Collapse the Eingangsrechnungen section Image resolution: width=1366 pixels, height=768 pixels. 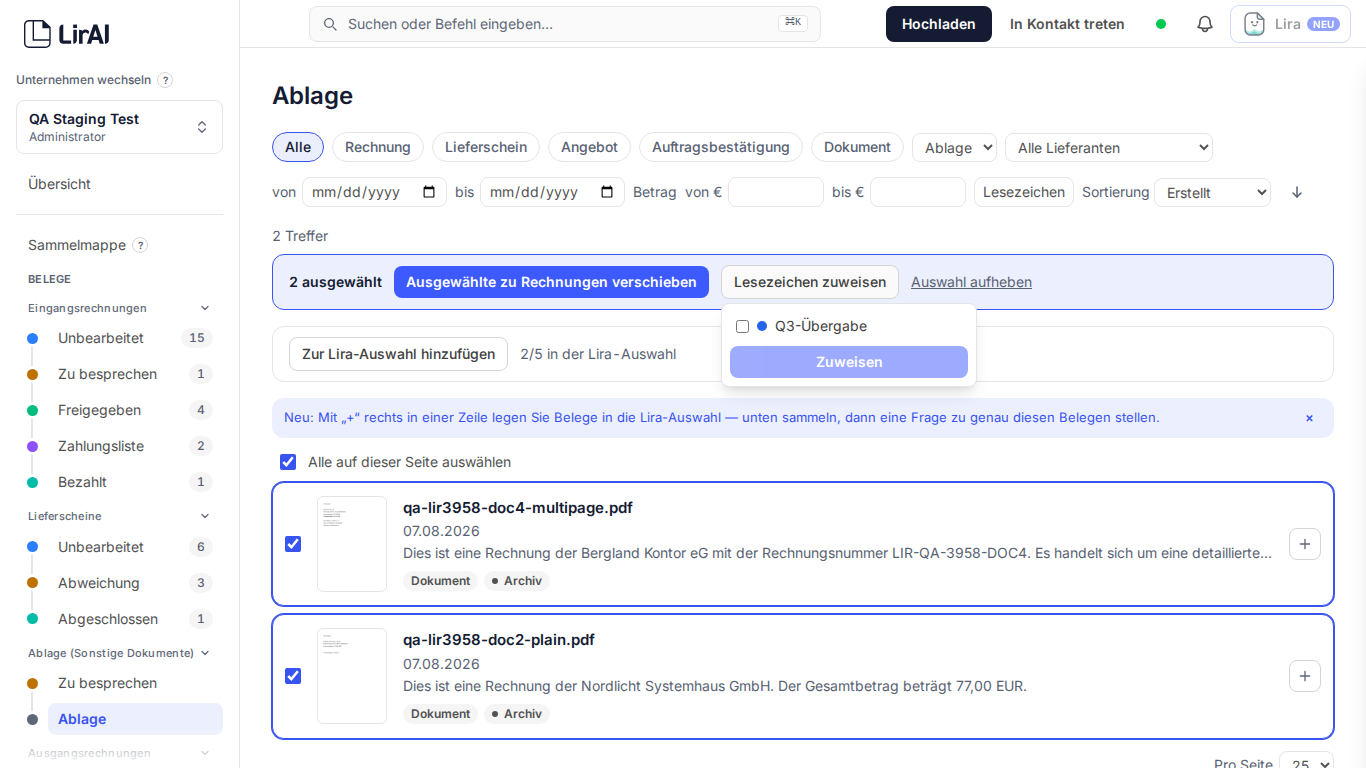pos(205,308)
